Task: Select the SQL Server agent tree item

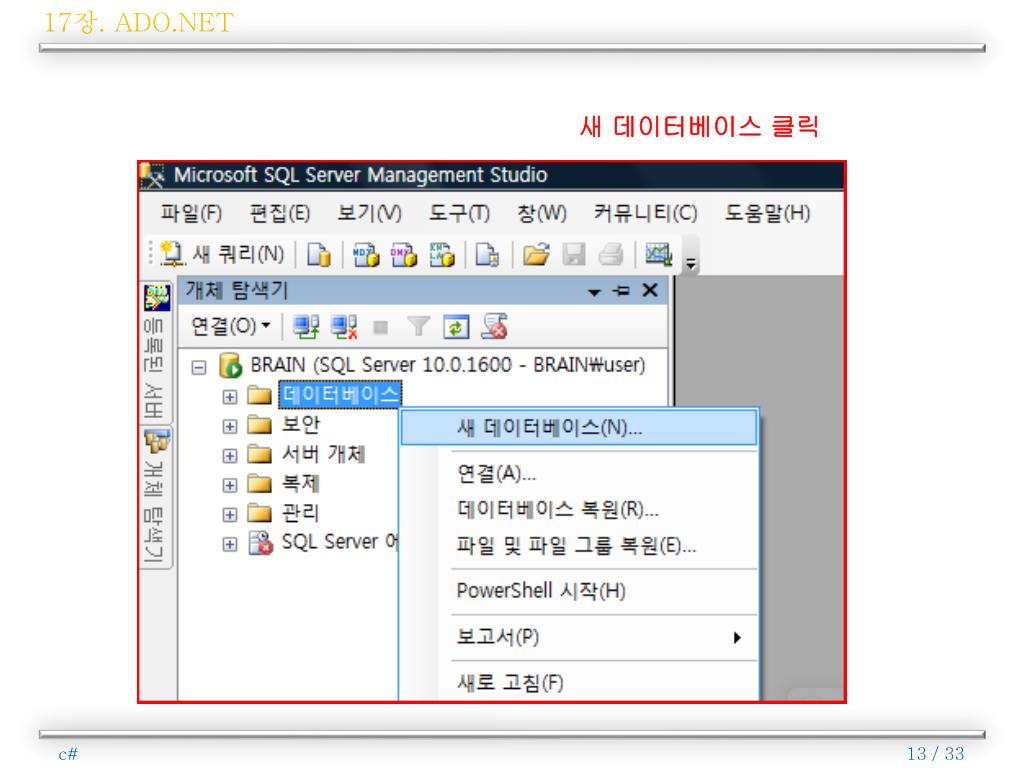Action: point(340,541)
